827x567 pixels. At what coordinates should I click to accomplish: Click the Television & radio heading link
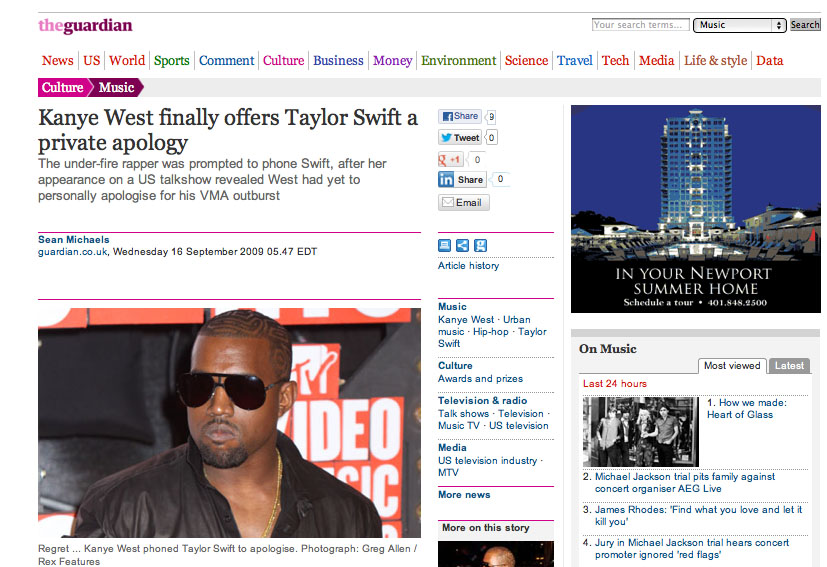pyautogui.click(x=483, y=401)
